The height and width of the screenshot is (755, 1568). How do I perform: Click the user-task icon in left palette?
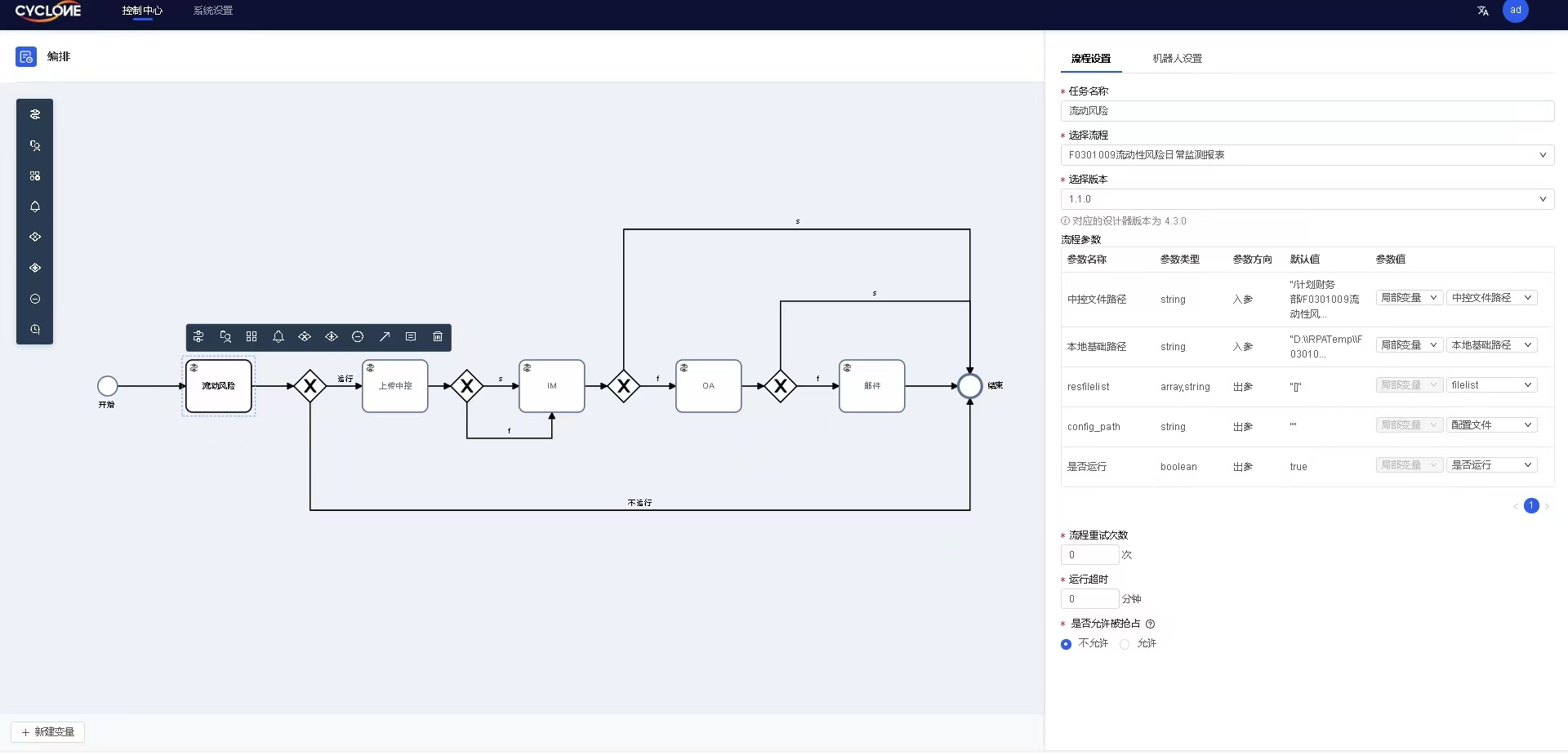[x=35, y=145]
